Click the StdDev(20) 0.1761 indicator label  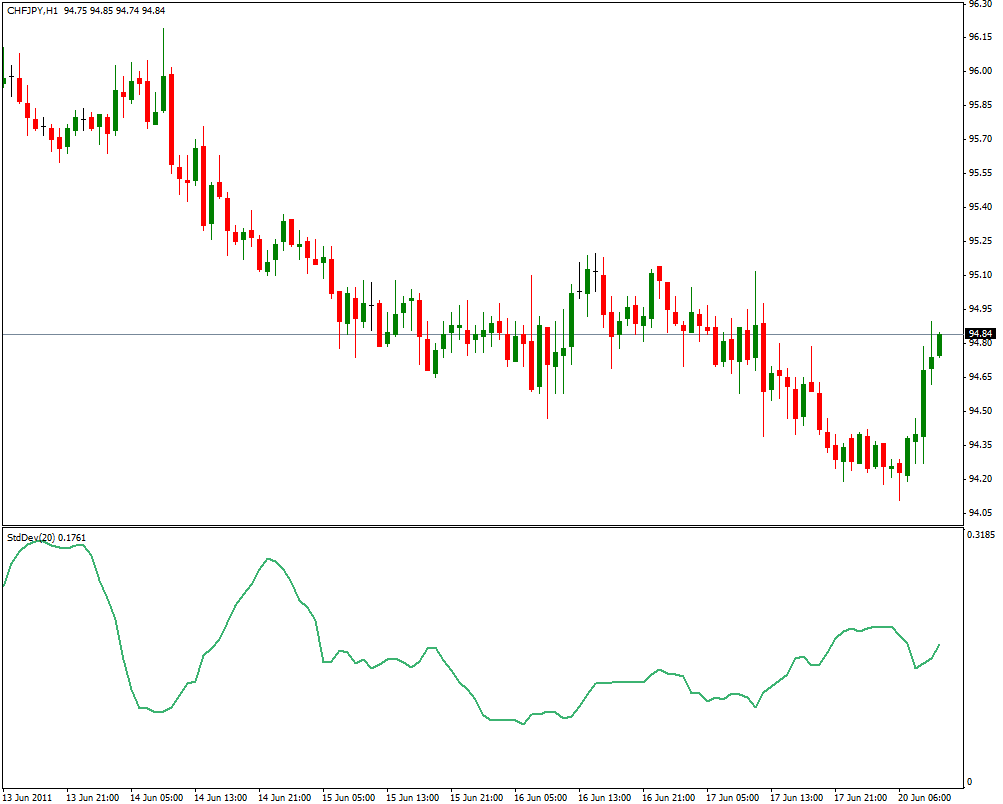pos(46,538)
